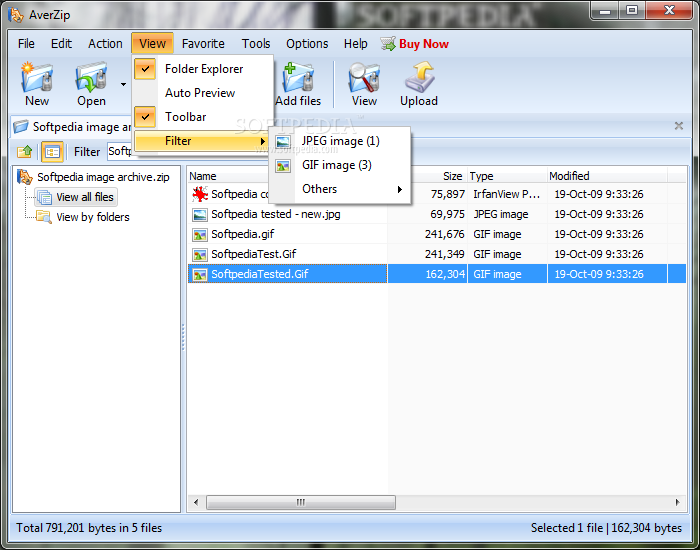Viewport: 700px width, 550px height.
Task: Click the View all files icon
Action: pos(44,197)
